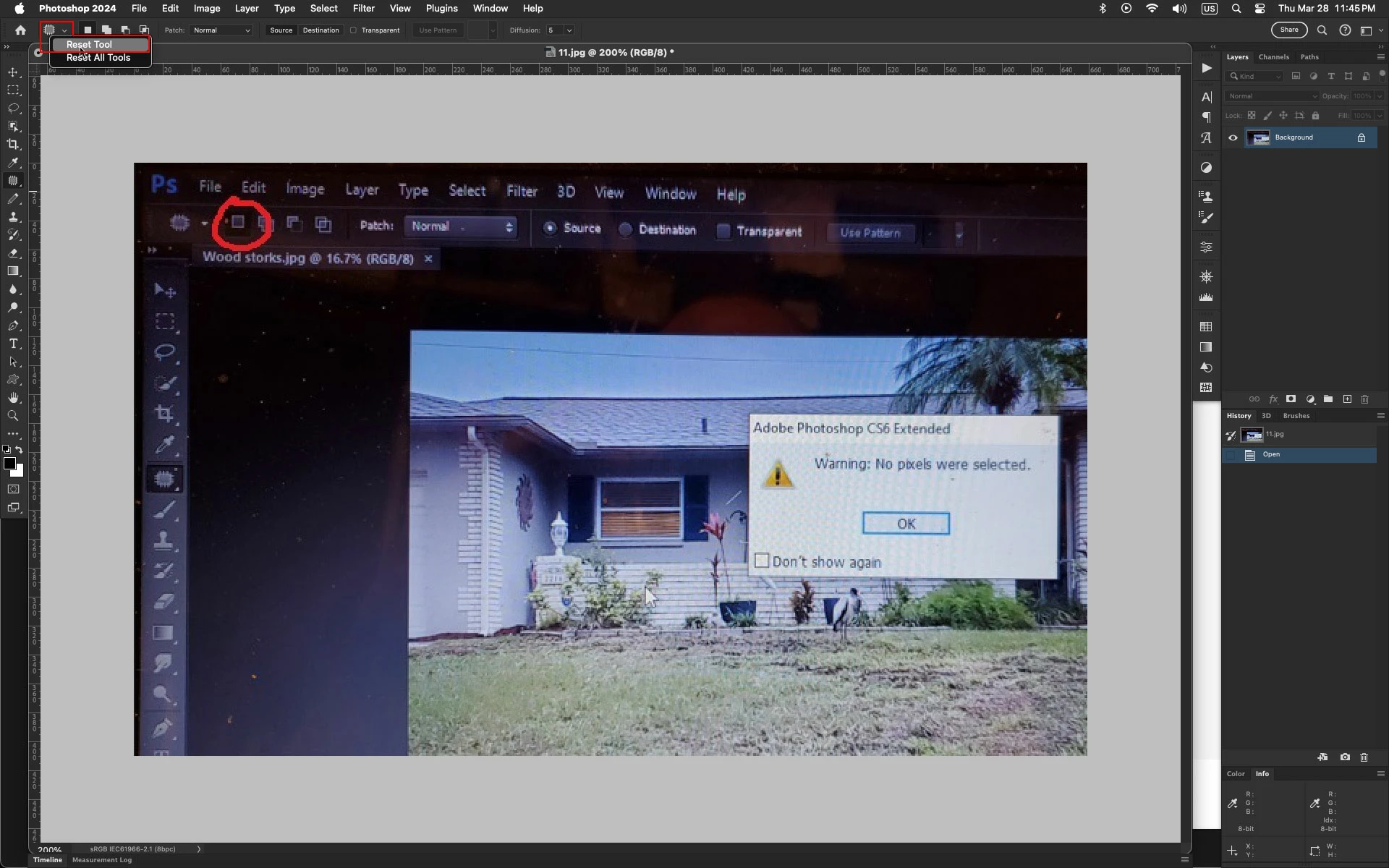The image size is (1389, 868).
Task: Open the Patch mode Normal dropdown
Action: (221, 30)
